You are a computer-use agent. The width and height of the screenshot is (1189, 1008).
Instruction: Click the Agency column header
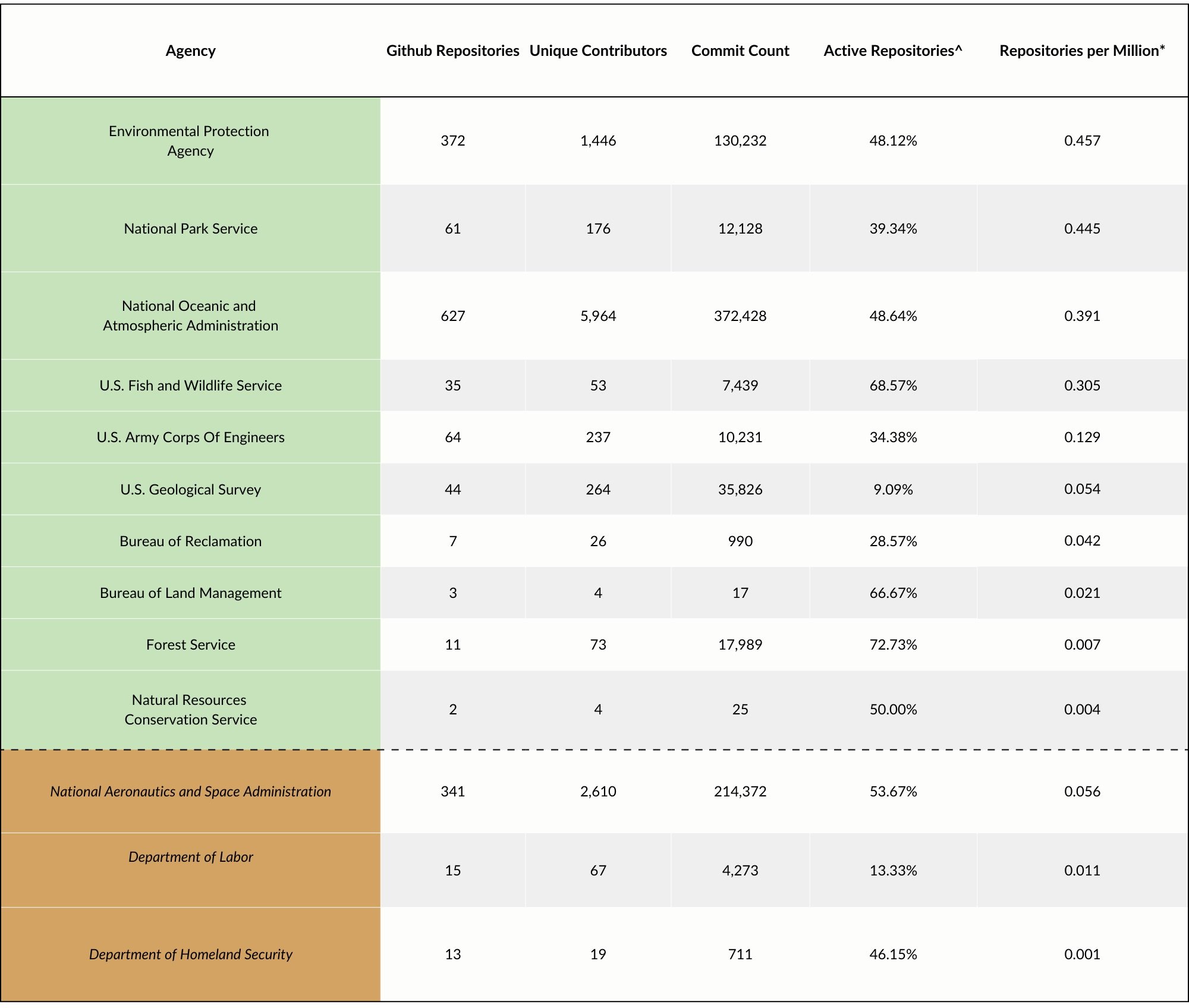[190, 51]
